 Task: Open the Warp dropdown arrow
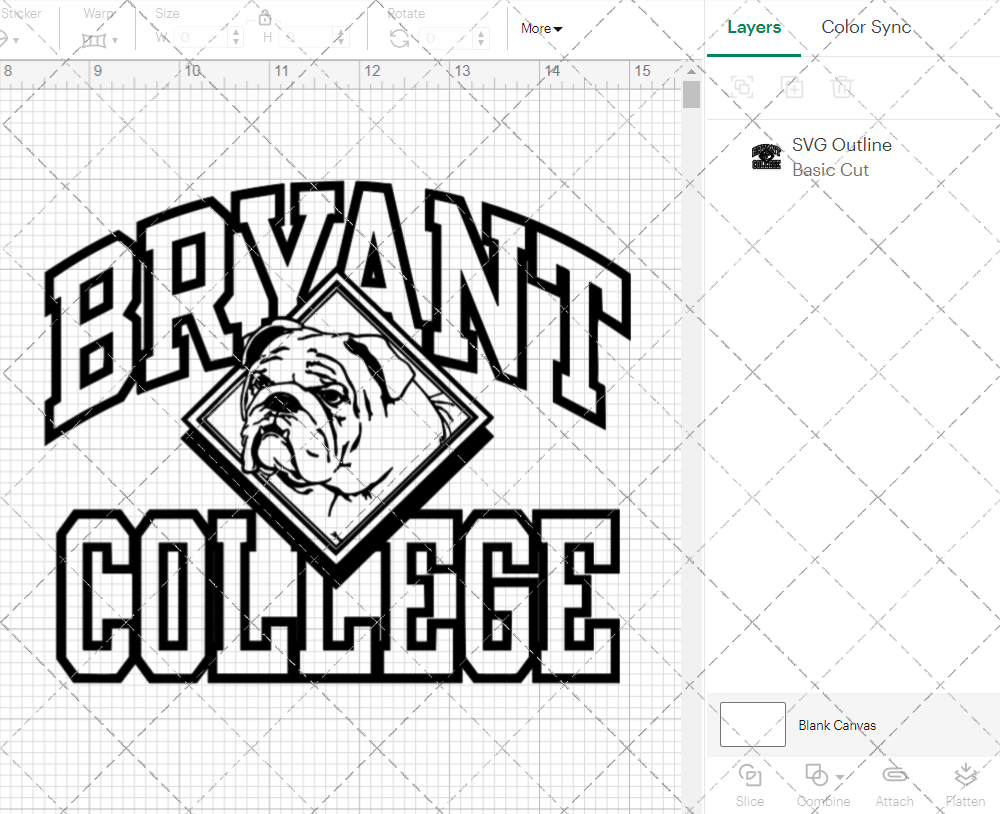point(115,40)
